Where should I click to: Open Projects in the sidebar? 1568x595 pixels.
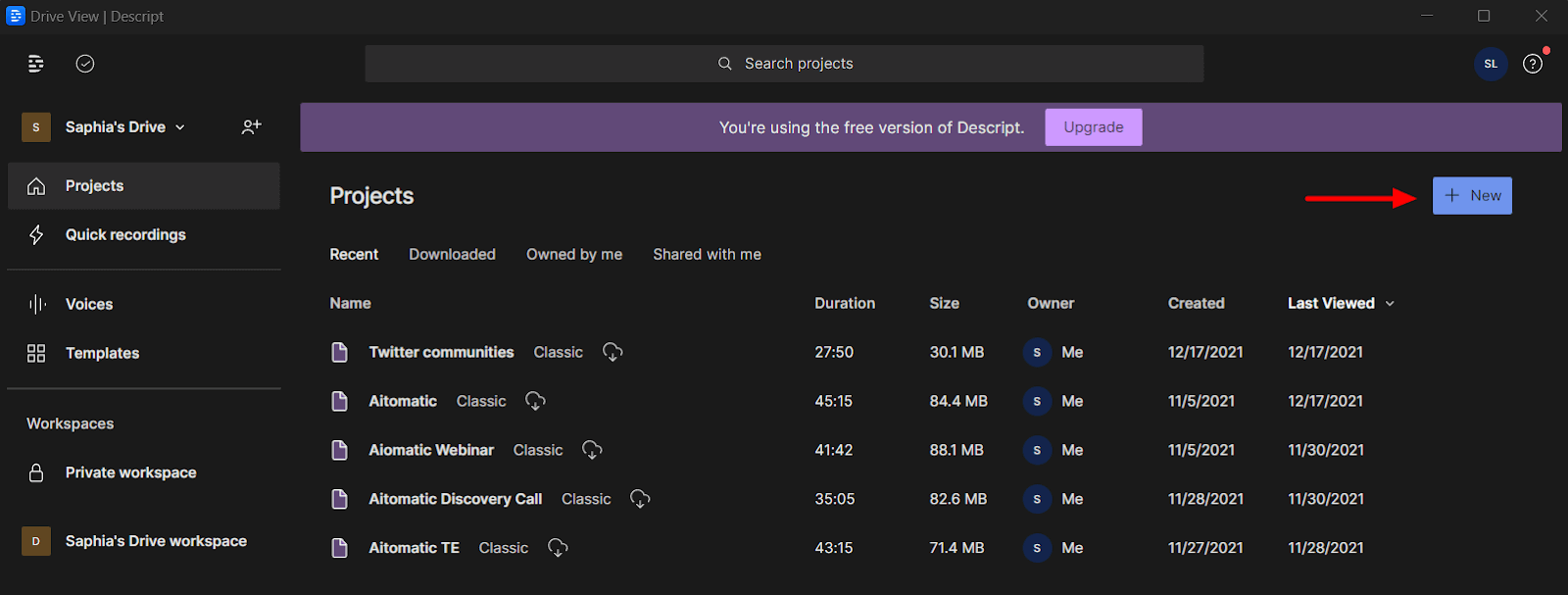(144, 186)
